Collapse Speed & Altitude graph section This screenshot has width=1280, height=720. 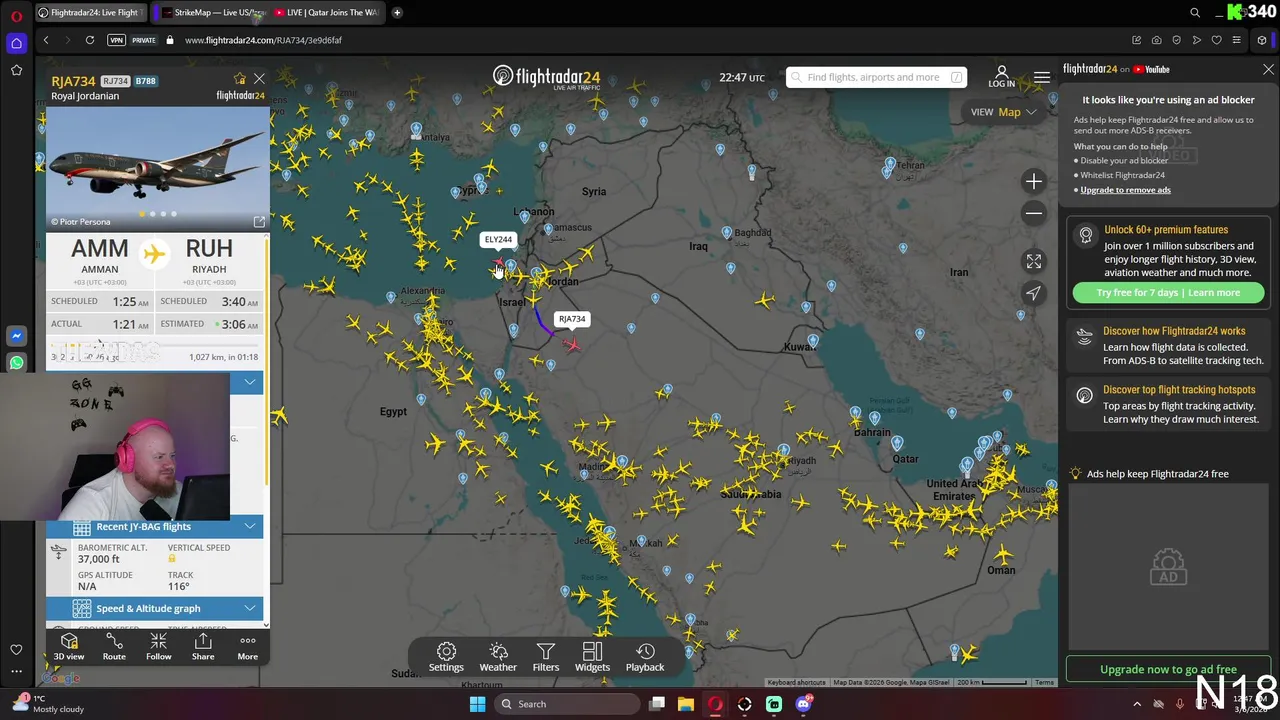(155, 608)
